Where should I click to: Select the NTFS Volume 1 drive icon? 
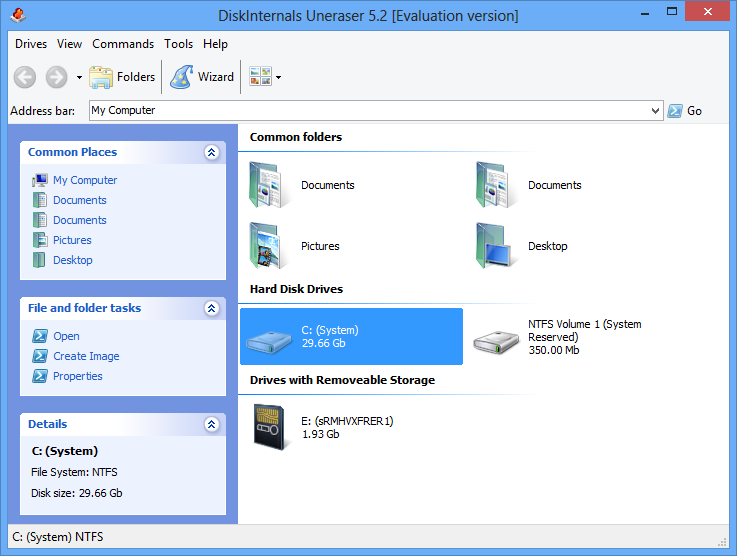click(x=495, y=338)
